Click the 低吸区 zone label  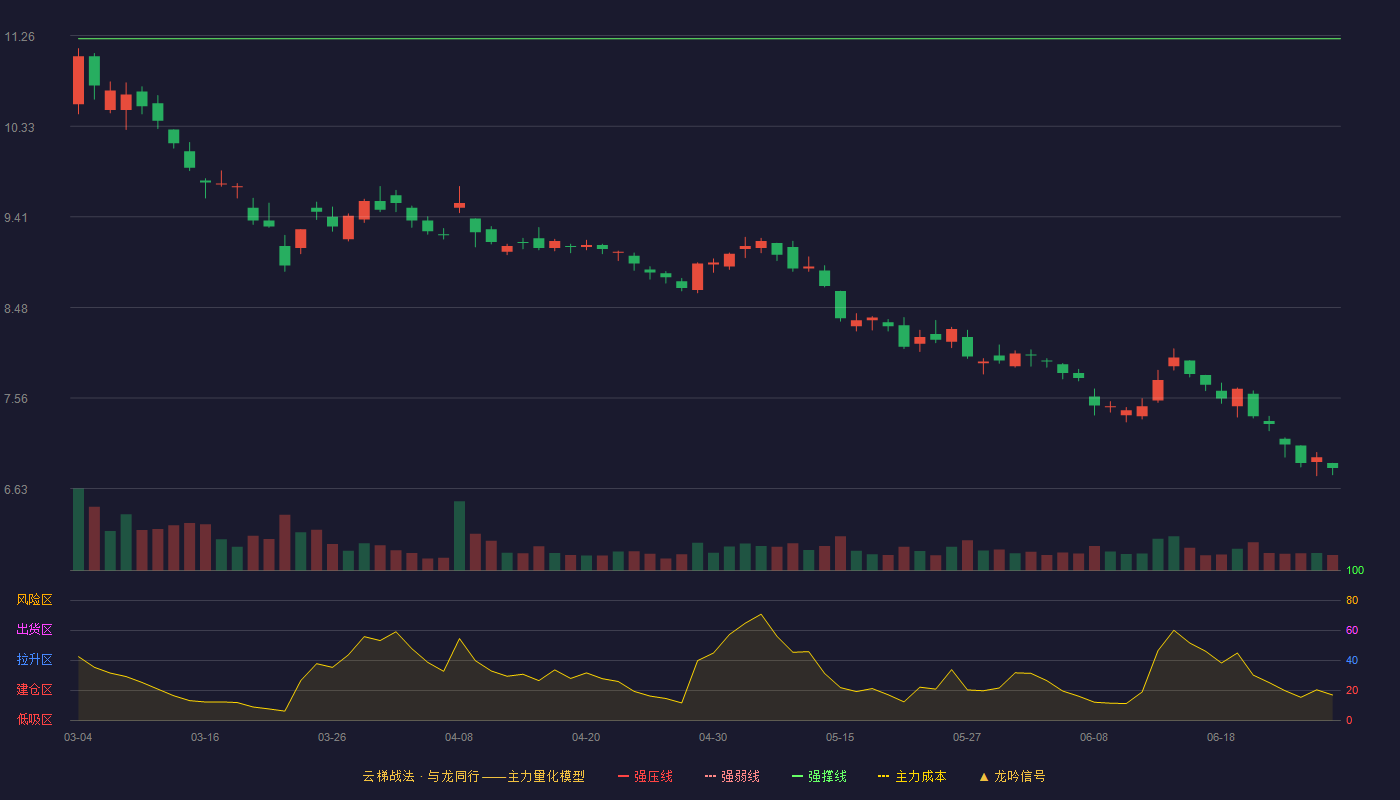tap(34, 720)
